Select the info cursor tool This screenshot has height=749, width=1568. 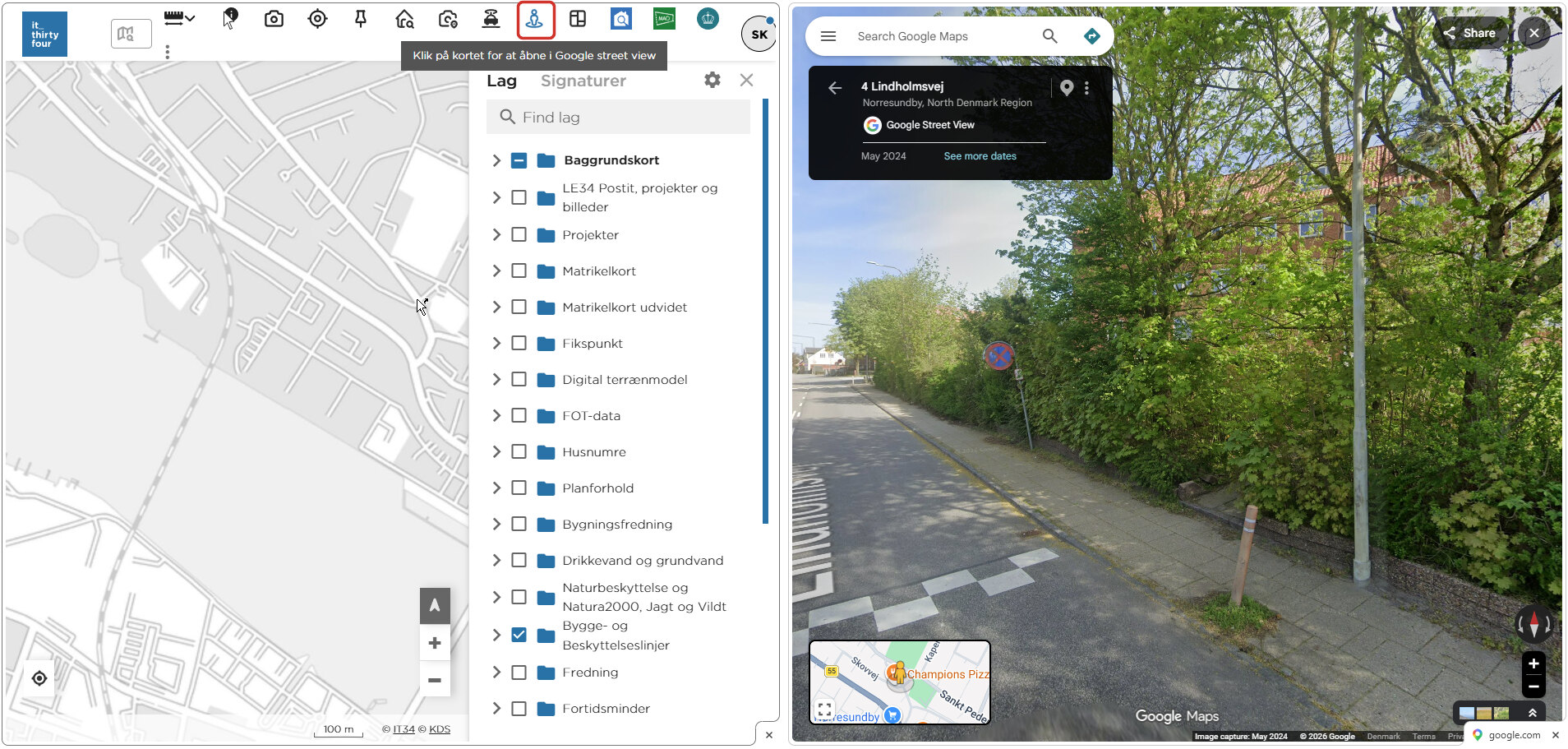(x=230, y=18)
